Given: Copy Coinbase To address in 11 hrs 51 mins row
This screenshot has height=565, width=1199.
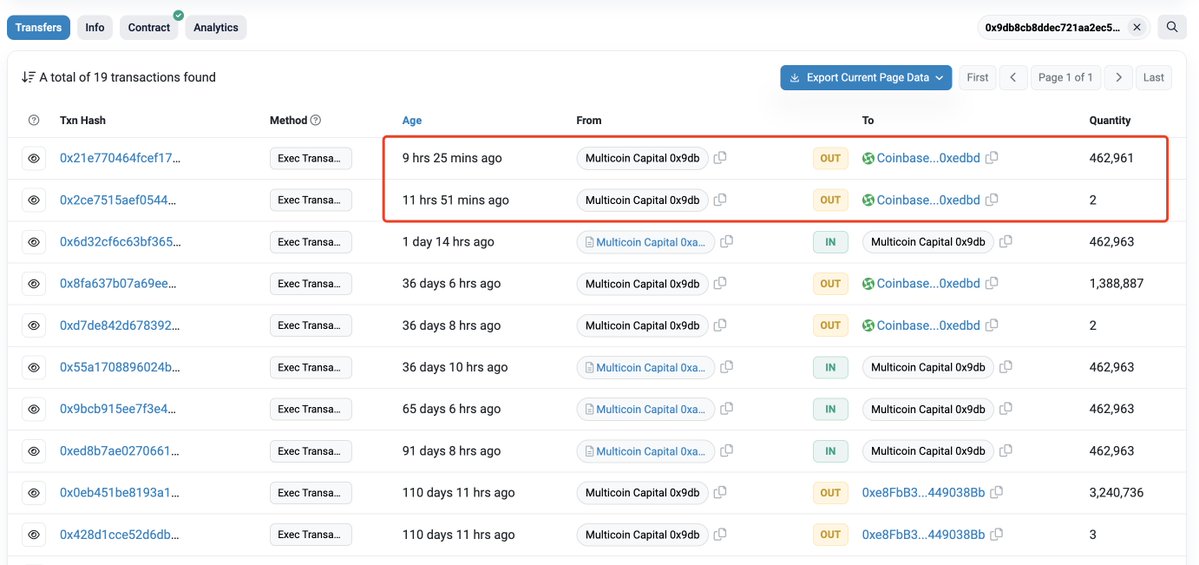Looking at the screenshot, I should click(x=992, y=200).
